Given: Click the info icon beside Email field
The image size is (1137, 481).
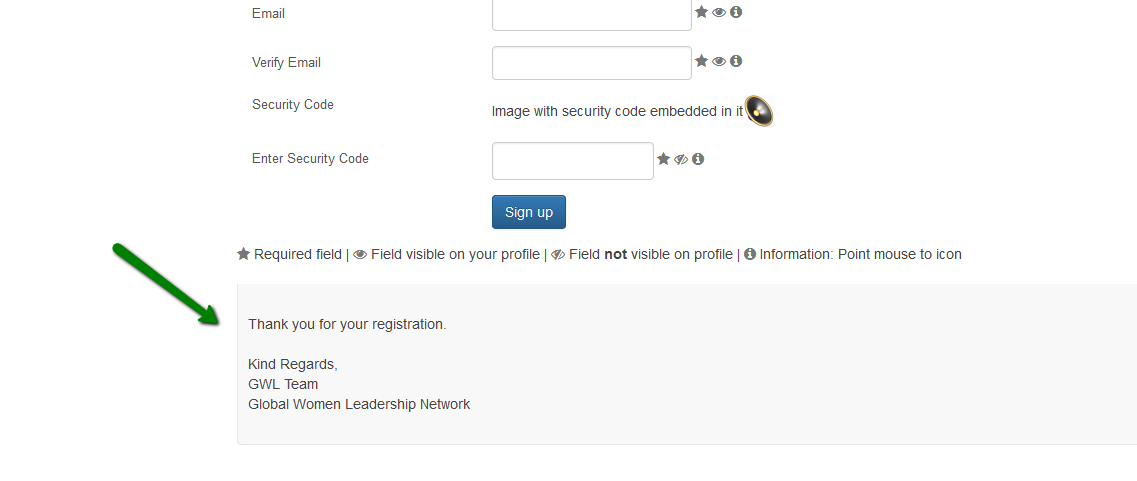Looking at the screenshot, I should 736,12.
